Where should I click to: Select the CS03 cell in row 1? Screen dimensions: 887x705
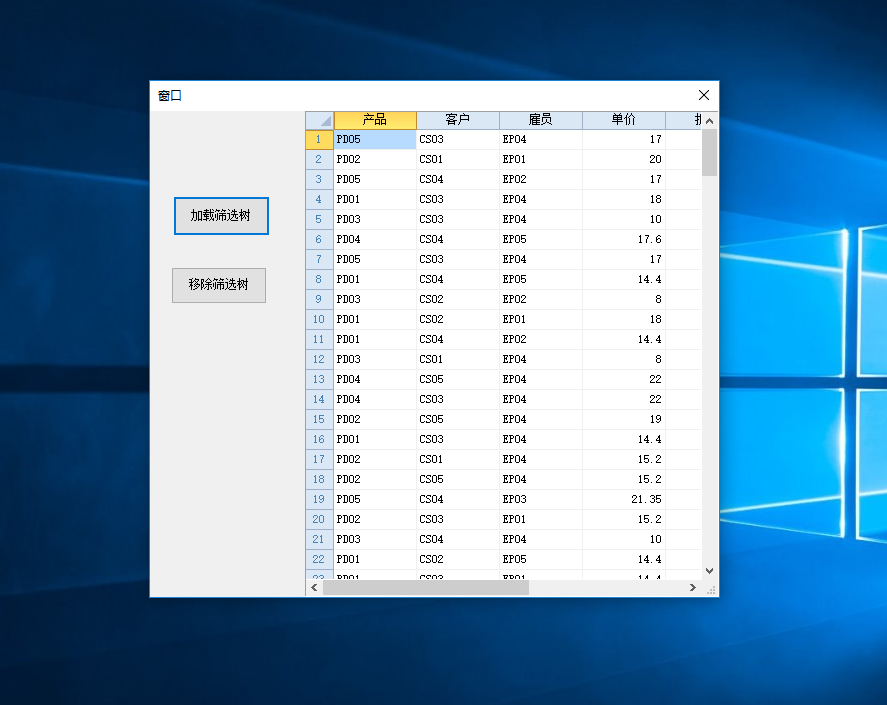[x=458, y=140]
